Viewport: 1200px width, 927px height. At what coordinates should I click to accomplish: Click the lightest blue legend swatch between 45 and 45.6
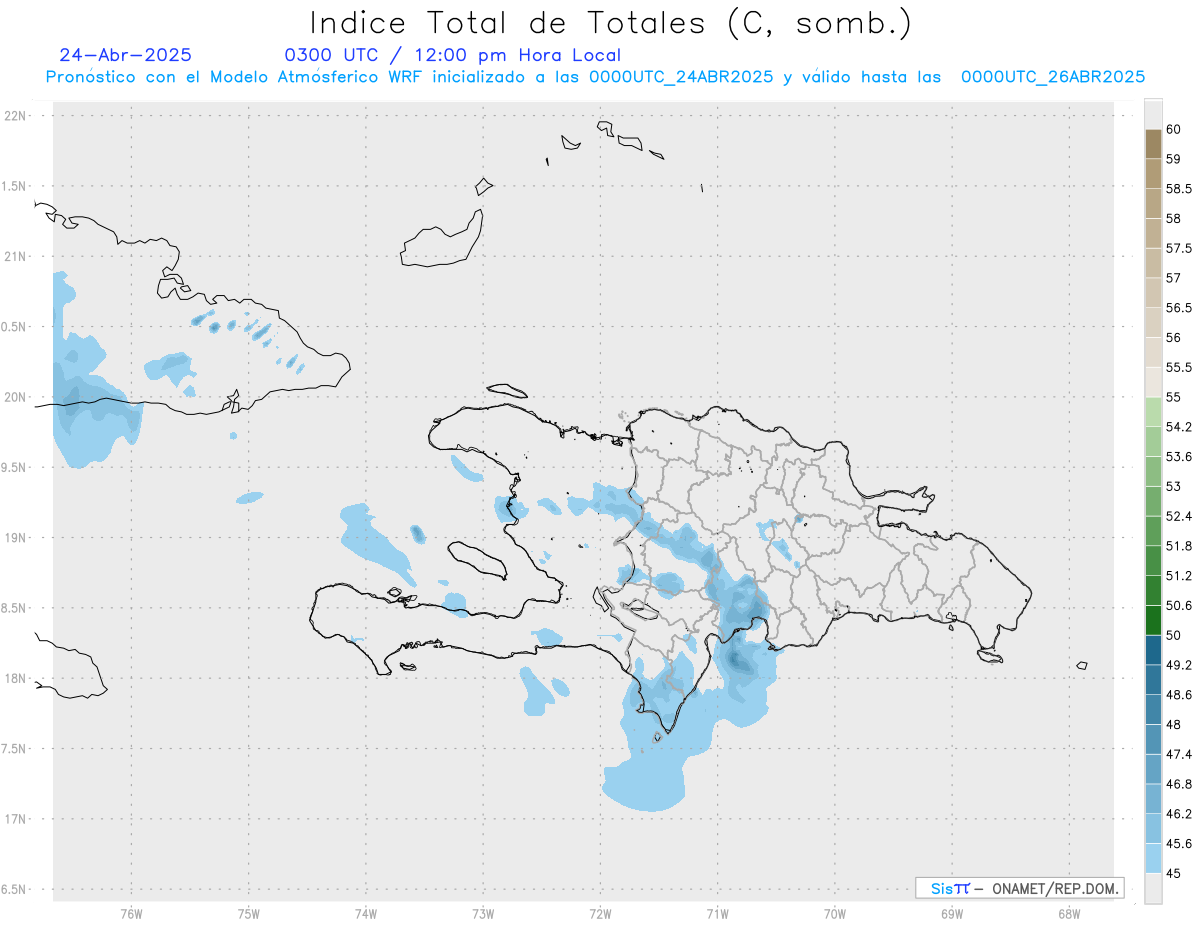(1153, 858)
